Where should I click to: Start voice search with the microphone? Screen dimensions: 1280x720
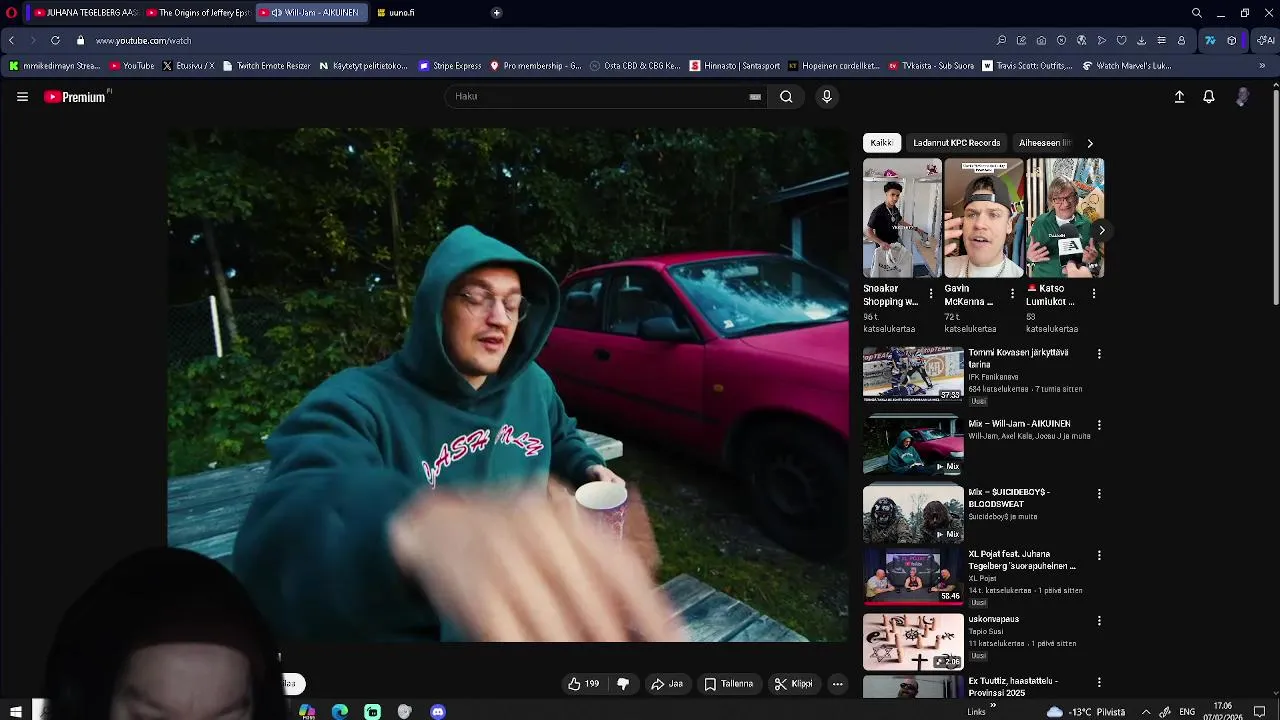pos(826,97)
